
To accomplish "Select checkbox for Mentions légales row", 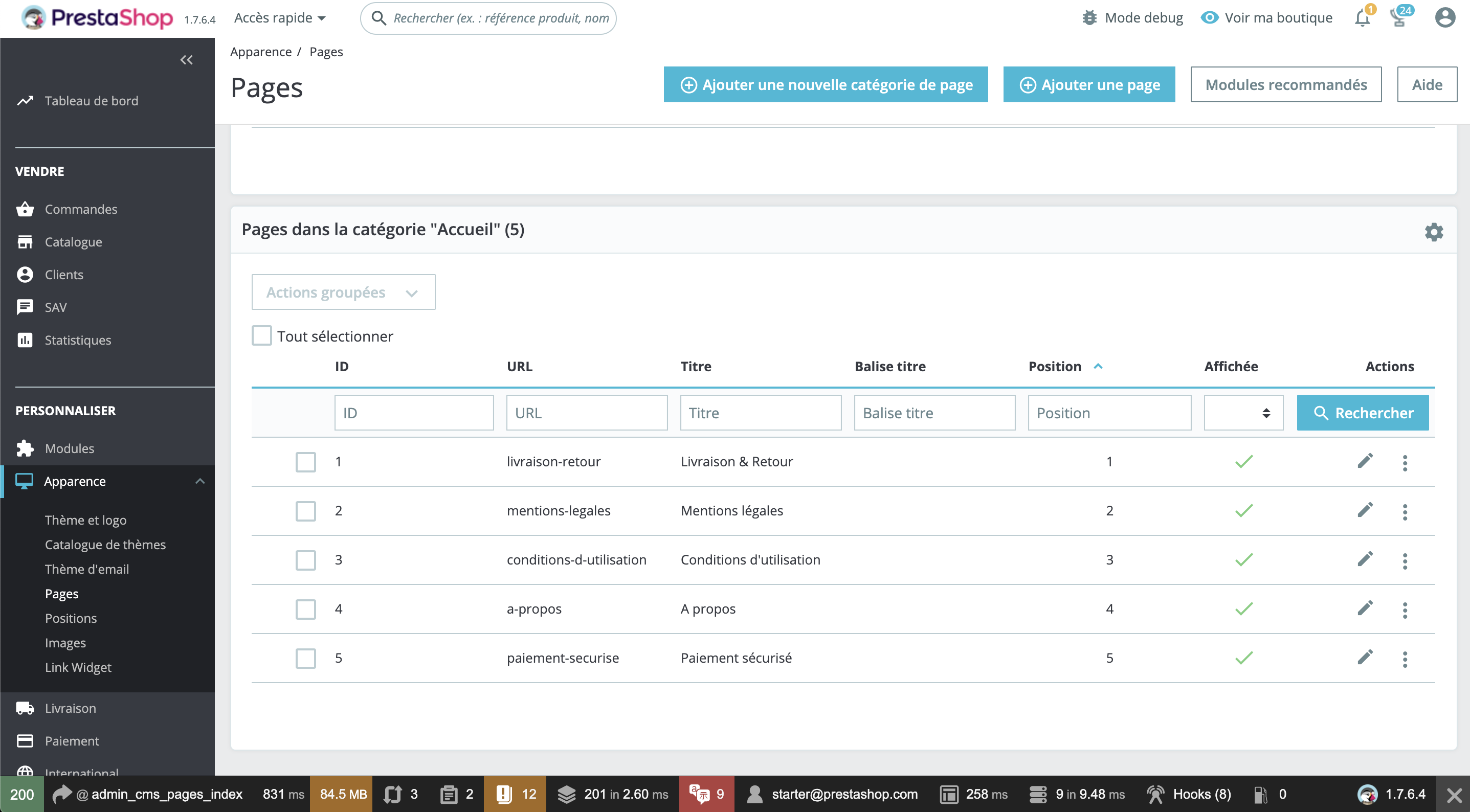I will pos(306,511).
